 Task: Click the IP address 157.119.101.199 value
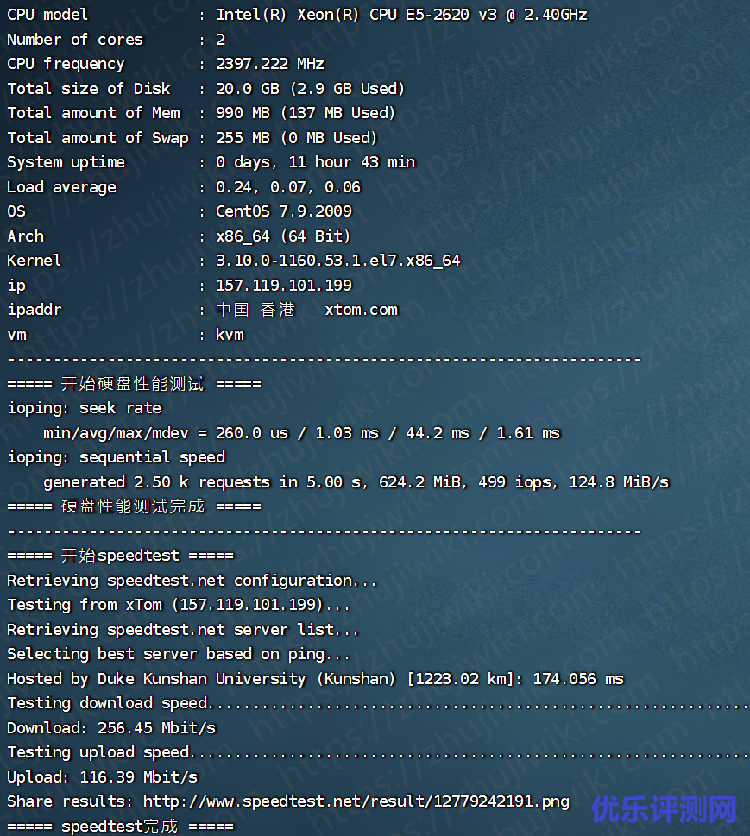click(x=284, y=285)
